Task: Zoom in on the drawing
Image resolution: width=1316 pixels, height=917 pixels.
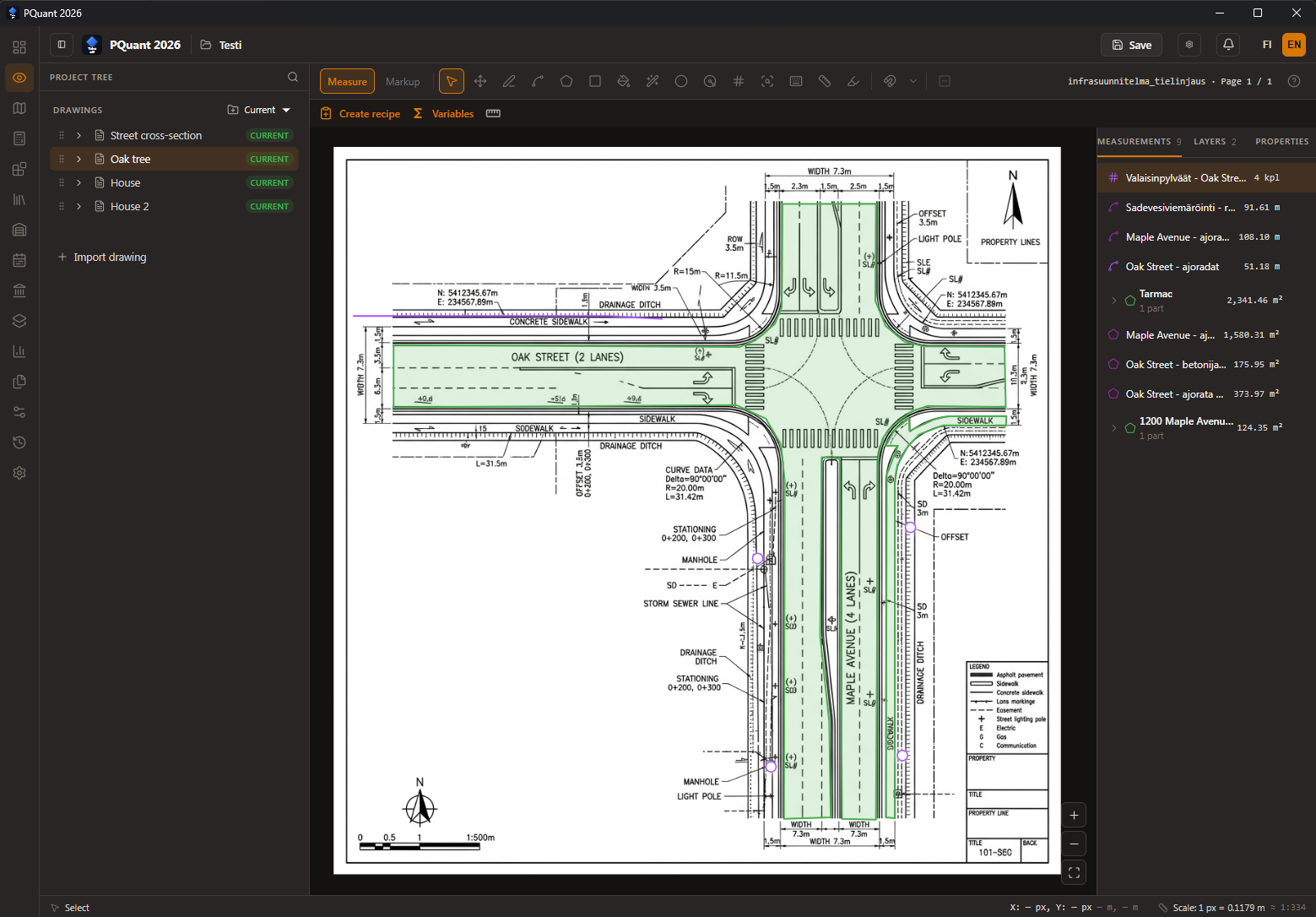Action: point(1074,816)
